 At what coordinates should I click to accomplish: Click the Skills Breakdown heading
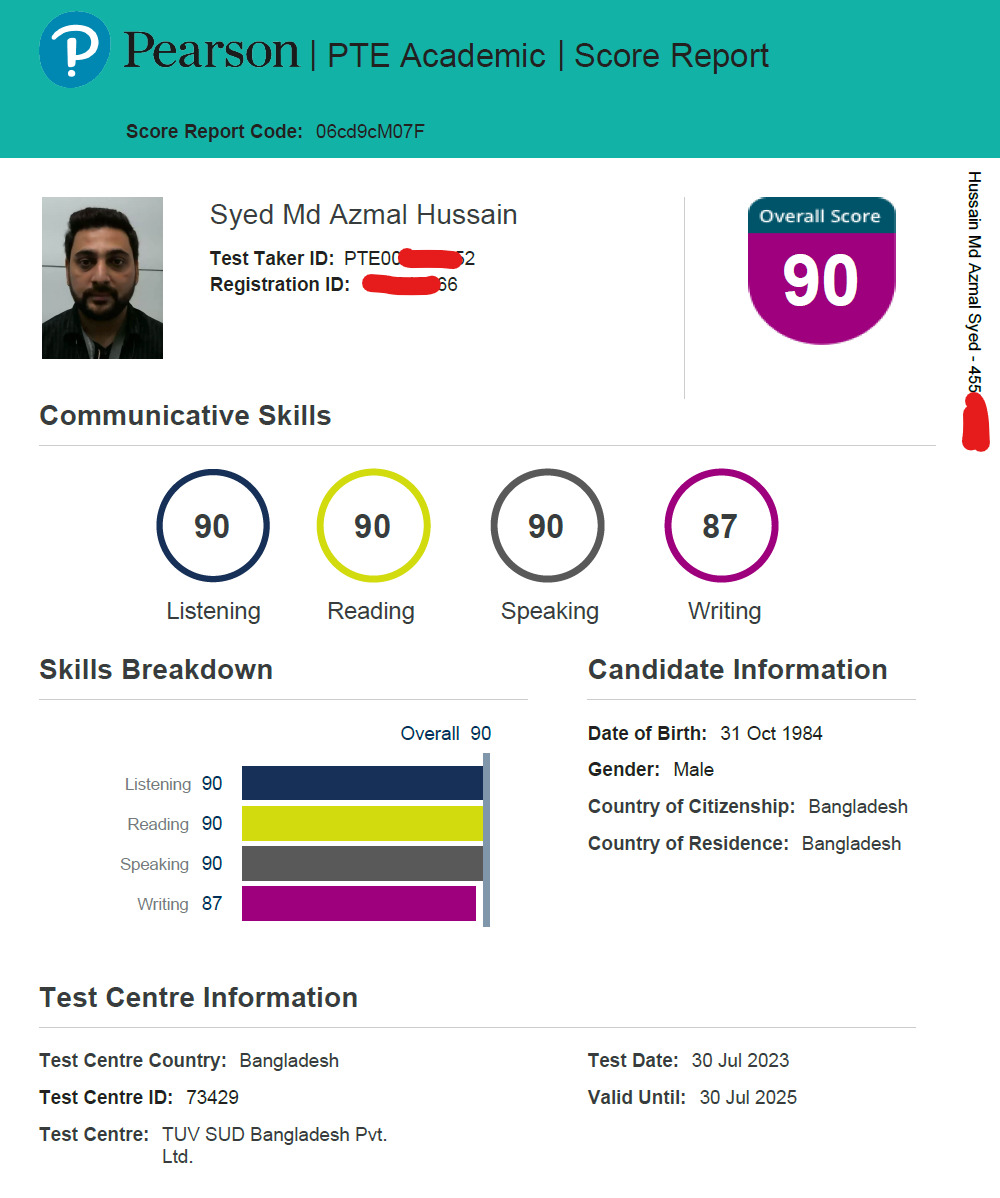[156, 669]
